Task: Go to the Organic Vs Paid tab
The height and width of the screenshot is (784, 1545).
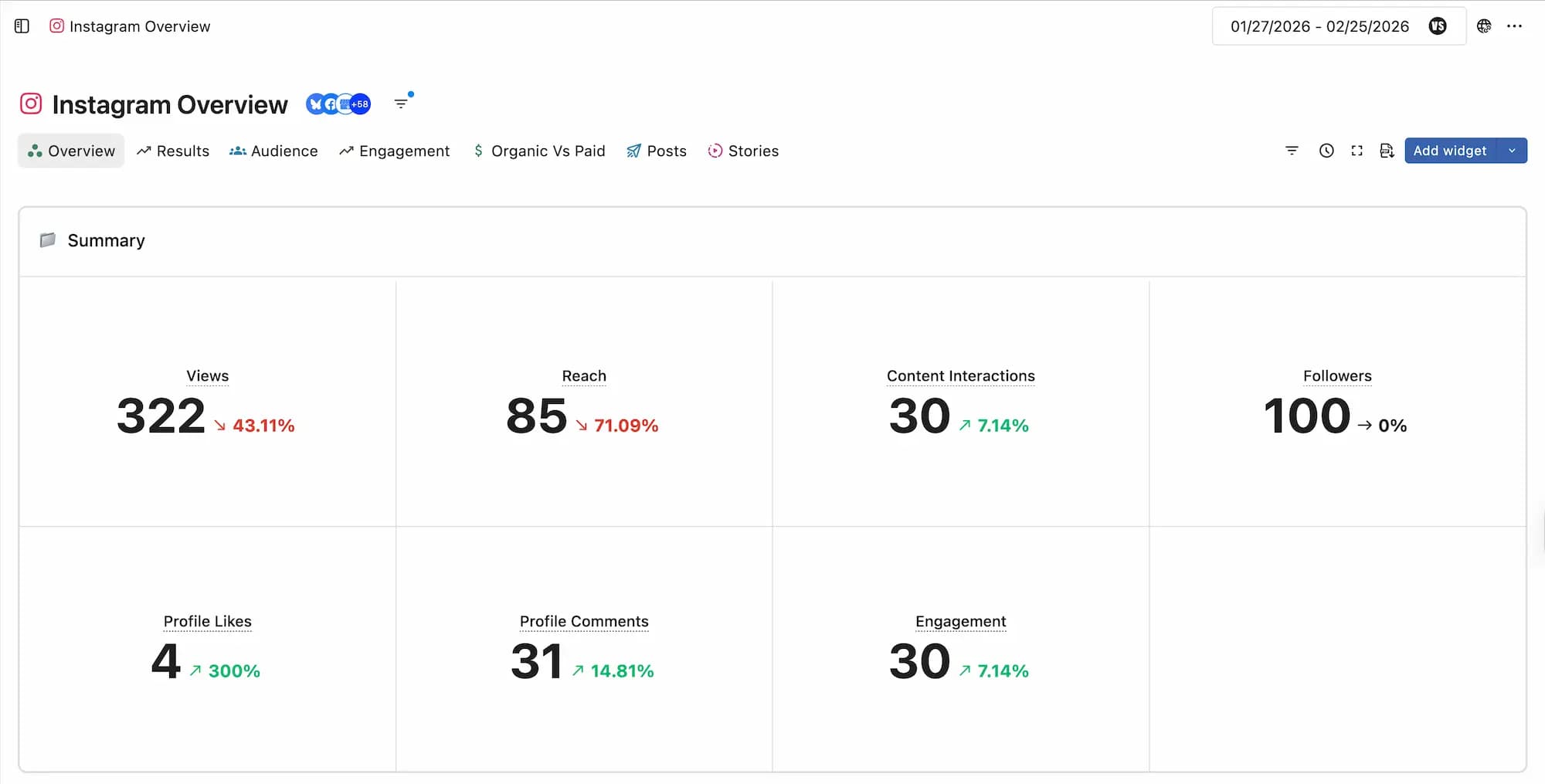Action: pyautogui.click(x=539, y=151)
